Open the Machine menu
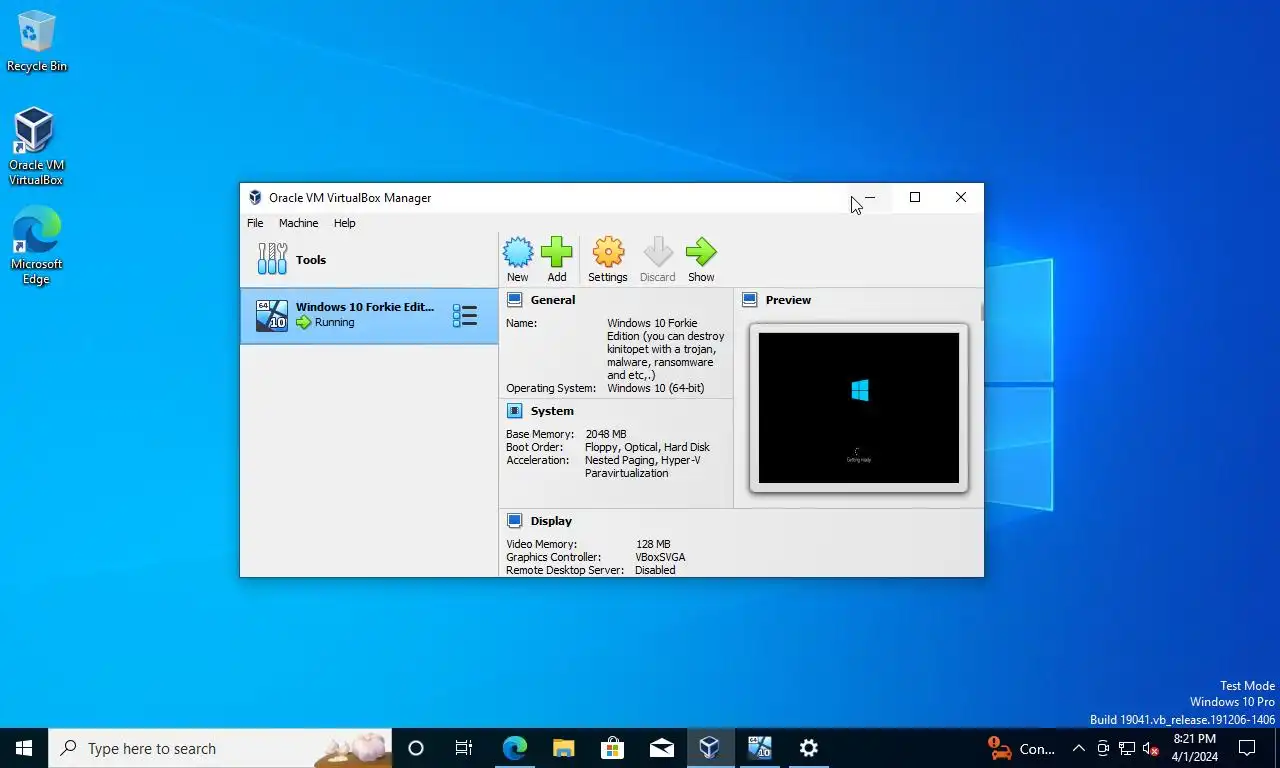The image size is (1280, 768). pyautogui.click(x=298, y=223)
